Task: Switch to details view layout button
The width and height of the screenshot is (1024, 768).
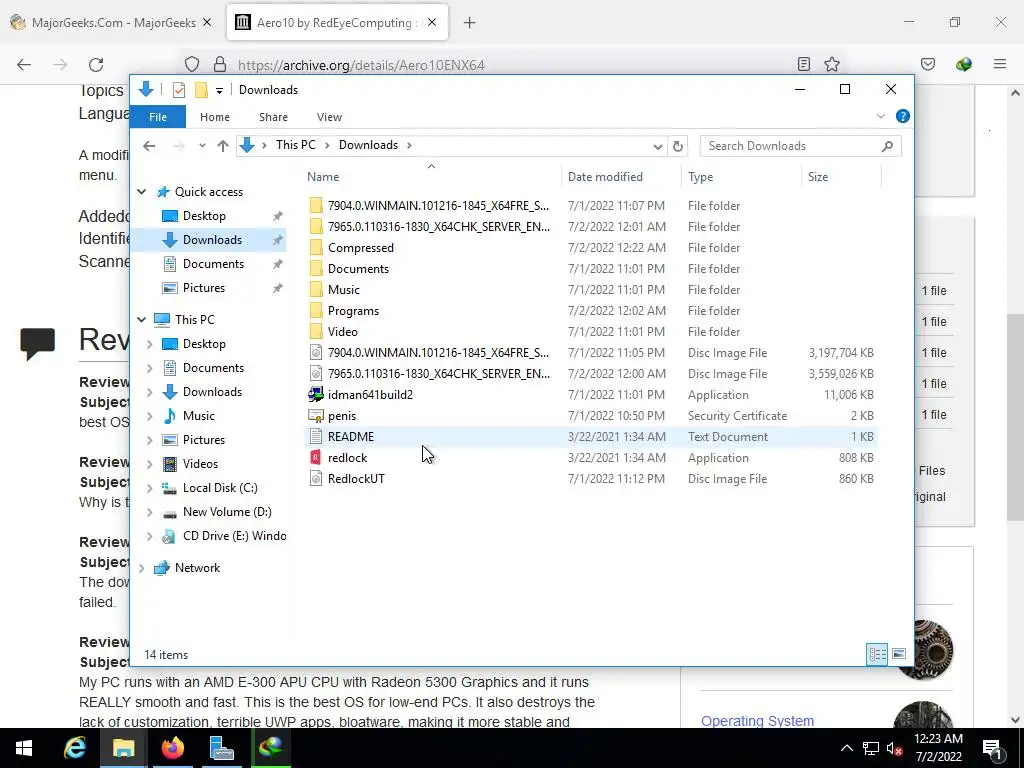Action: (x=877, y=654)
